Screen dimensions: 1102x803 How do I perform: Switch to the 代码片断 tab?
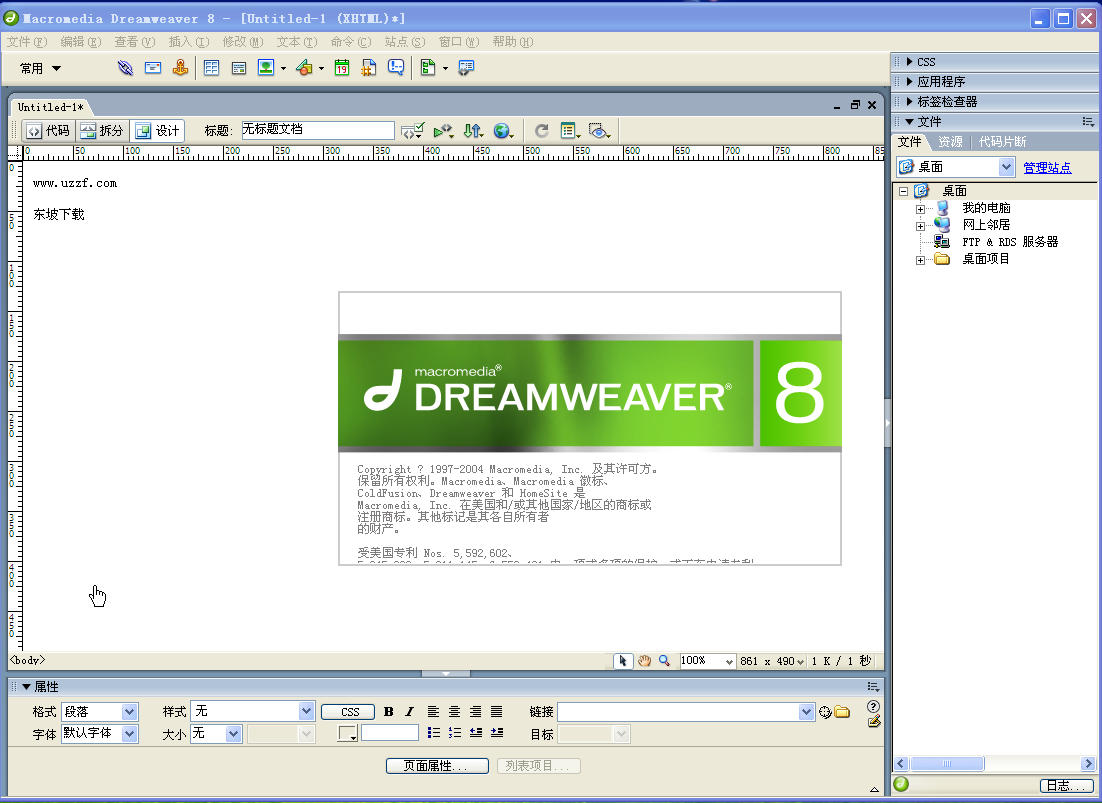1002,142
